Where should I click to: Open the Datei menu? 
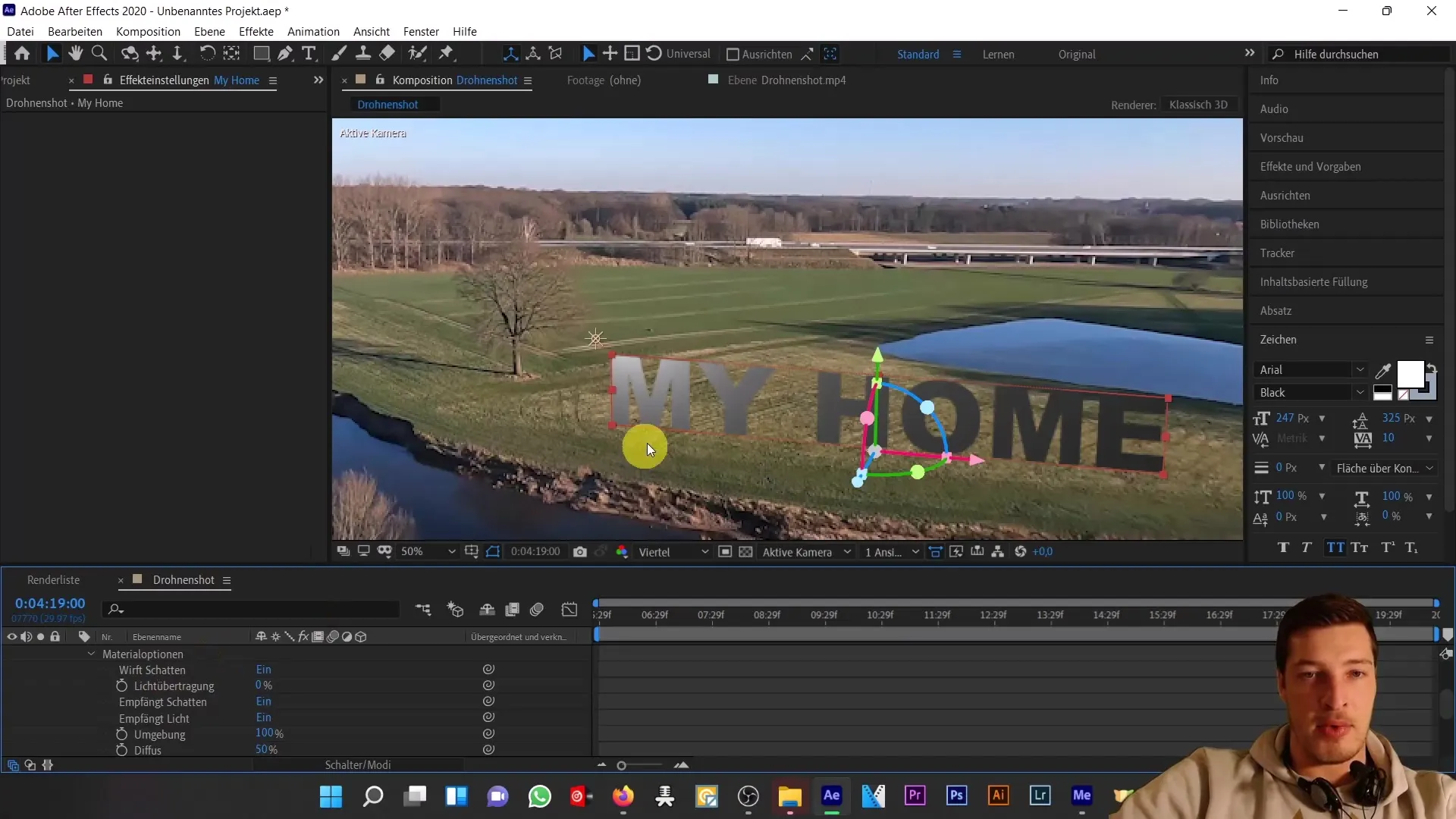click(20, 32)
